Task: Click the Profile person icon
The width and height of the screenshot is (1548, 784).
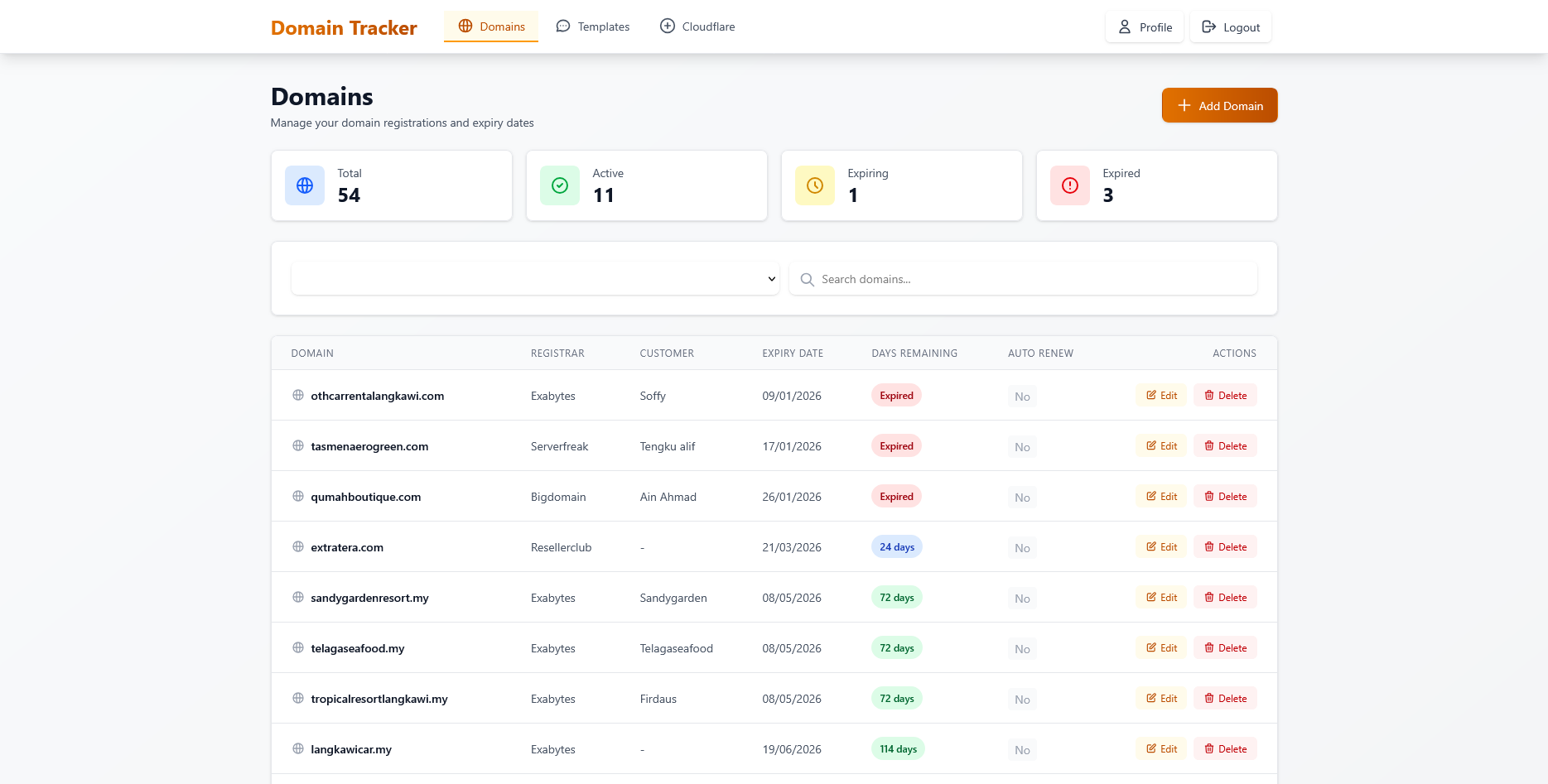Action: click(x=1124, y=26)
